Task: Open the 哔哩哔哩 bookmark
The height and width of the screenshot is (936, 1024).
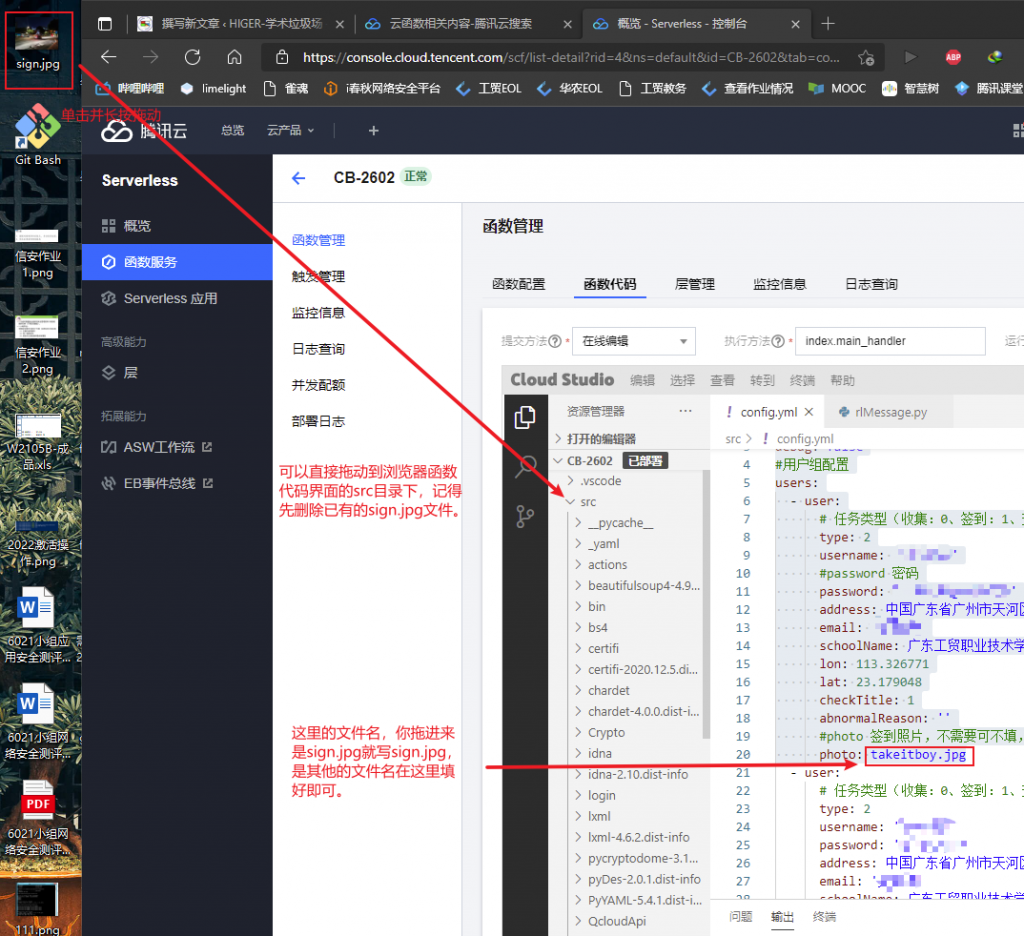Action: click(x=129, y=88)
